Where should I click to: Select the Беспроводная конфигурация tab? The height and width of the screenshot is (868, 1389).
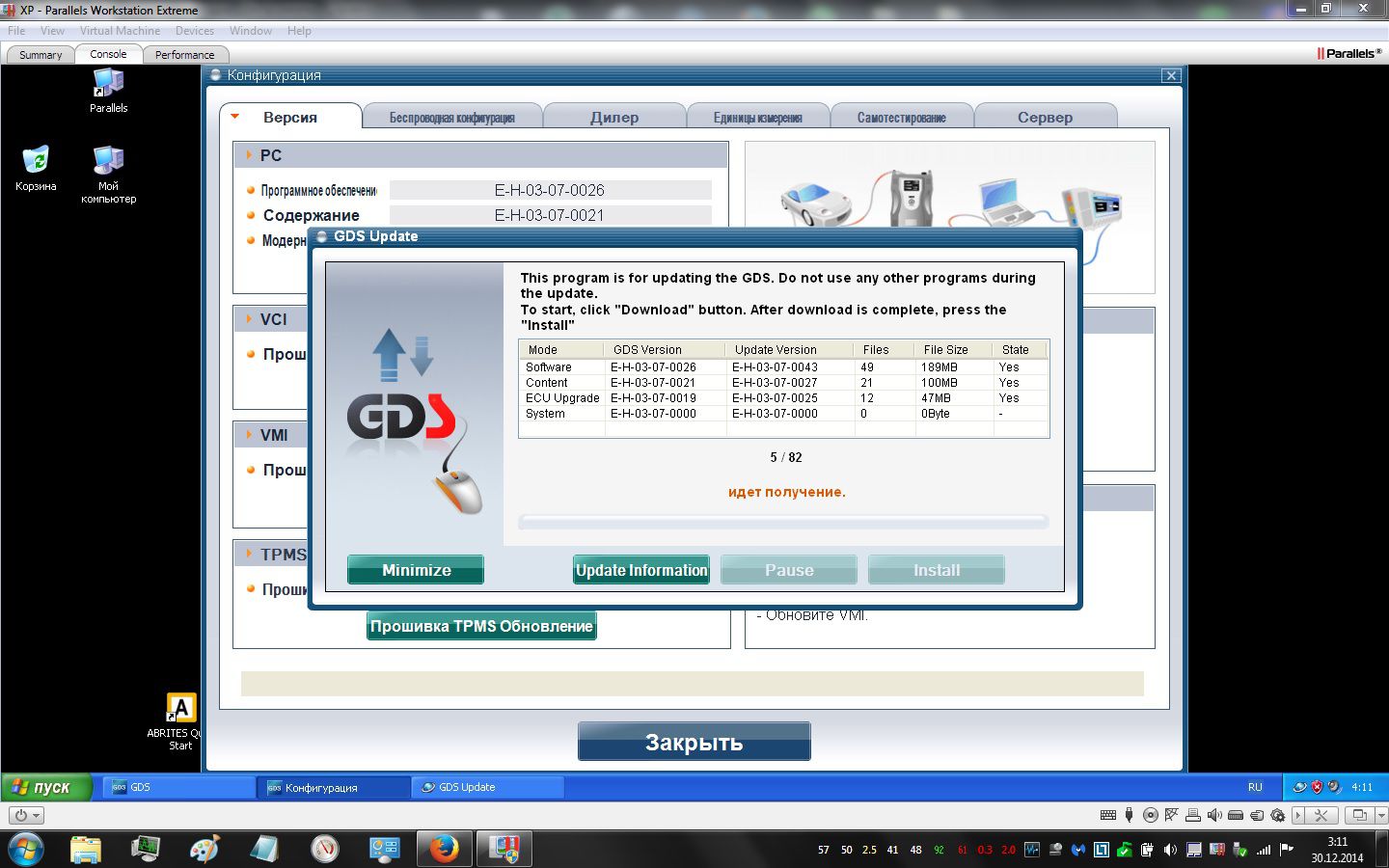point(452,117)
